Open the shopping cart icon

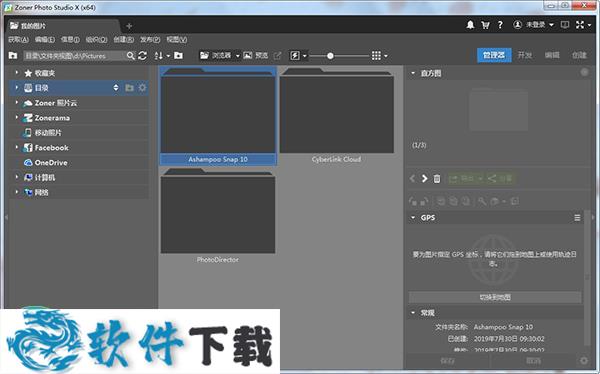pyautogui.click(x=485, y=25)
